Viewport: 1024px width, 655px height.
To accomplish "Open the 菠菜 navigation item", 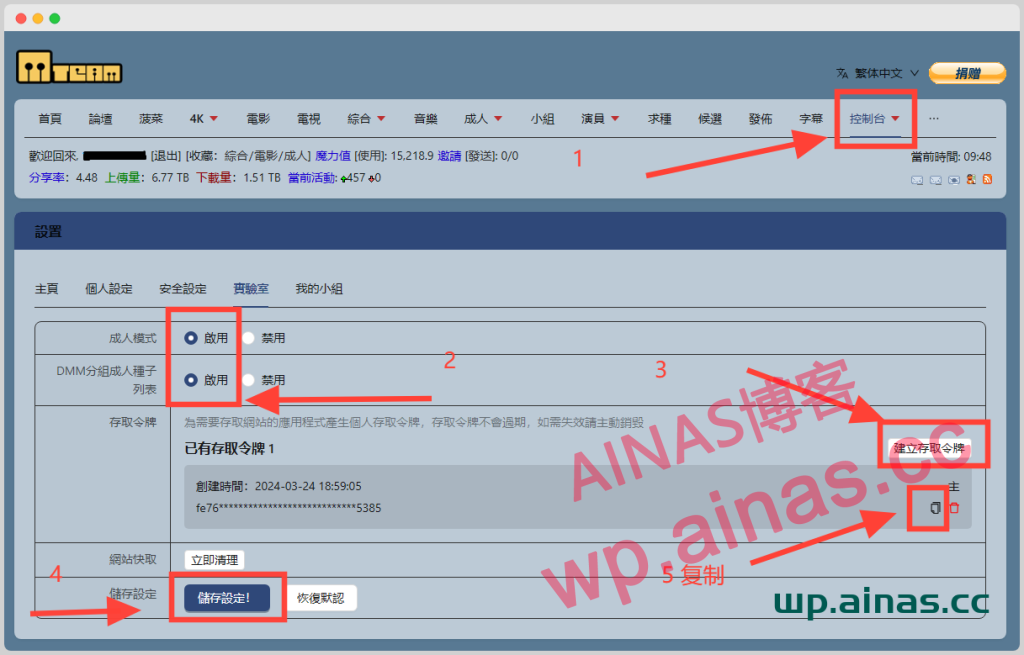I will click(151, 119).
